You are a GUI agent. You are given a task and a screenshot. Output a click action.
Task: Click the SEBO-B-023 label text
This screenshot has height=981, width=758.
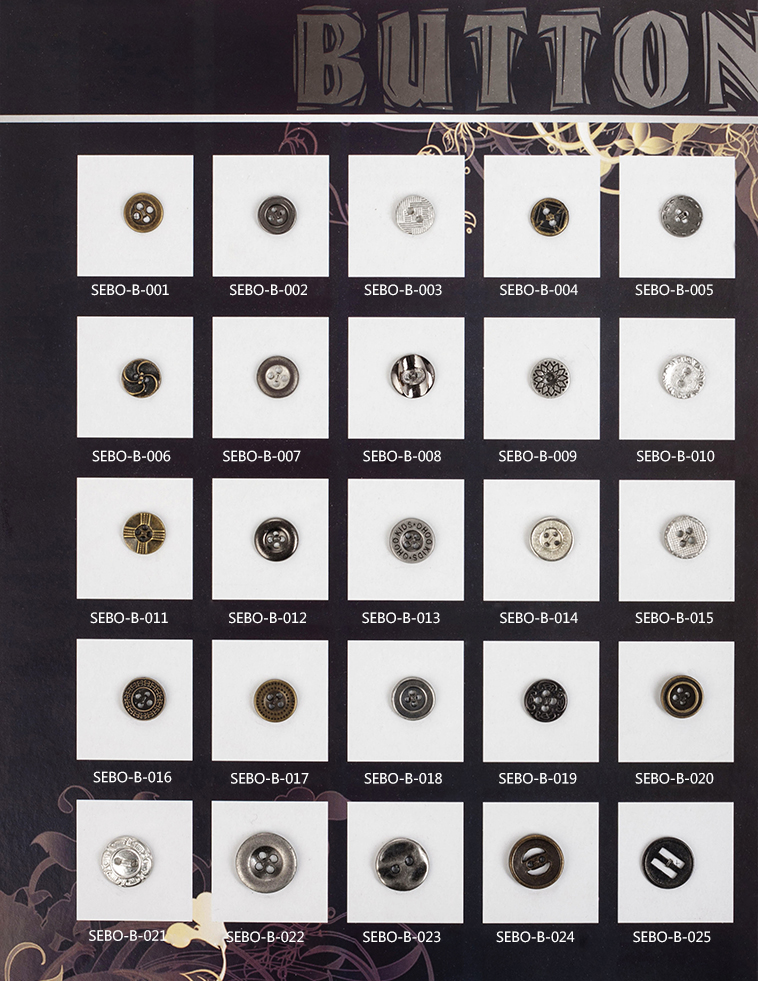coord(402,937)
